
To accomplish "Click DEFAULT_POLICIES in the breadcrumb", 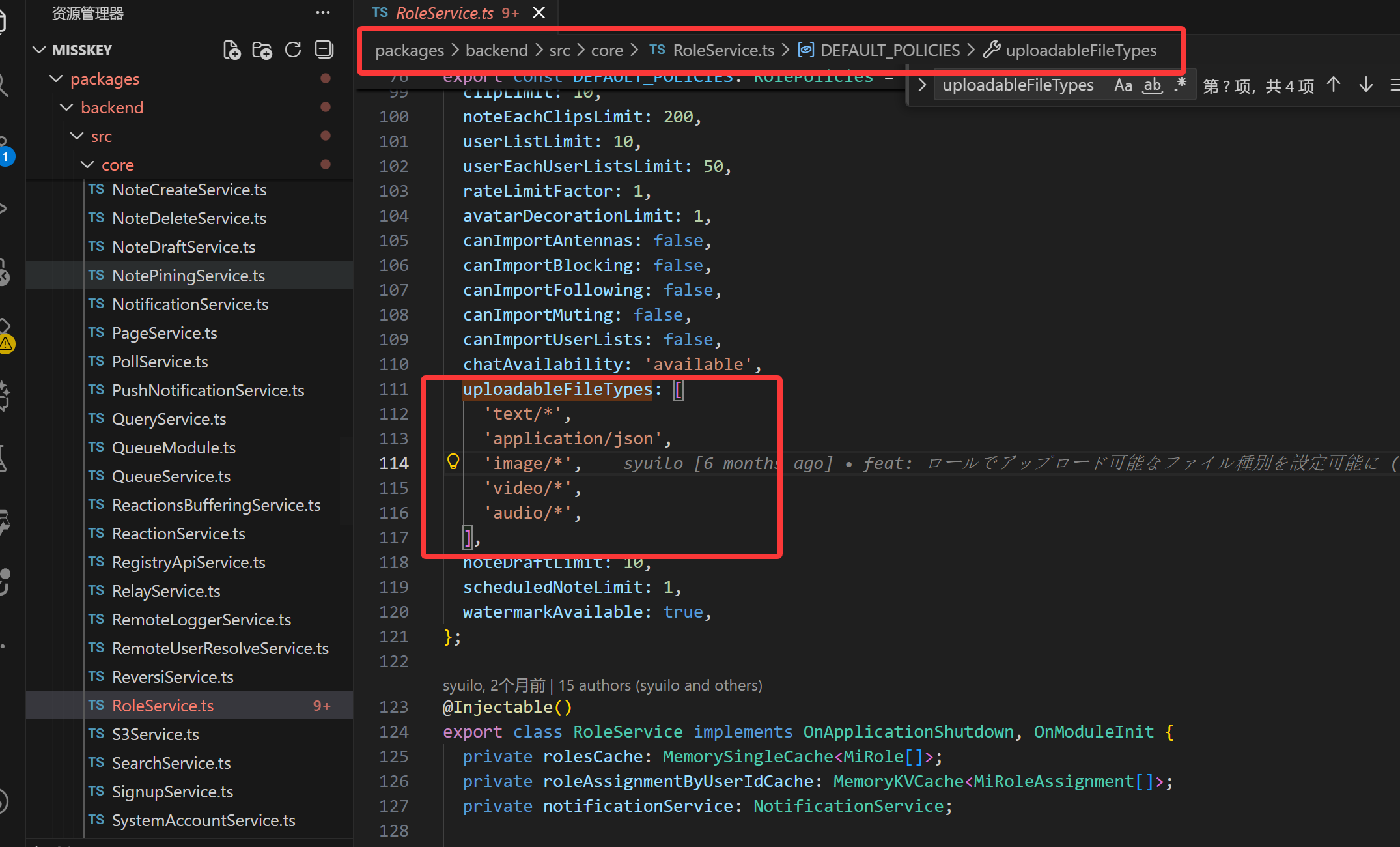I will [889, 50].
